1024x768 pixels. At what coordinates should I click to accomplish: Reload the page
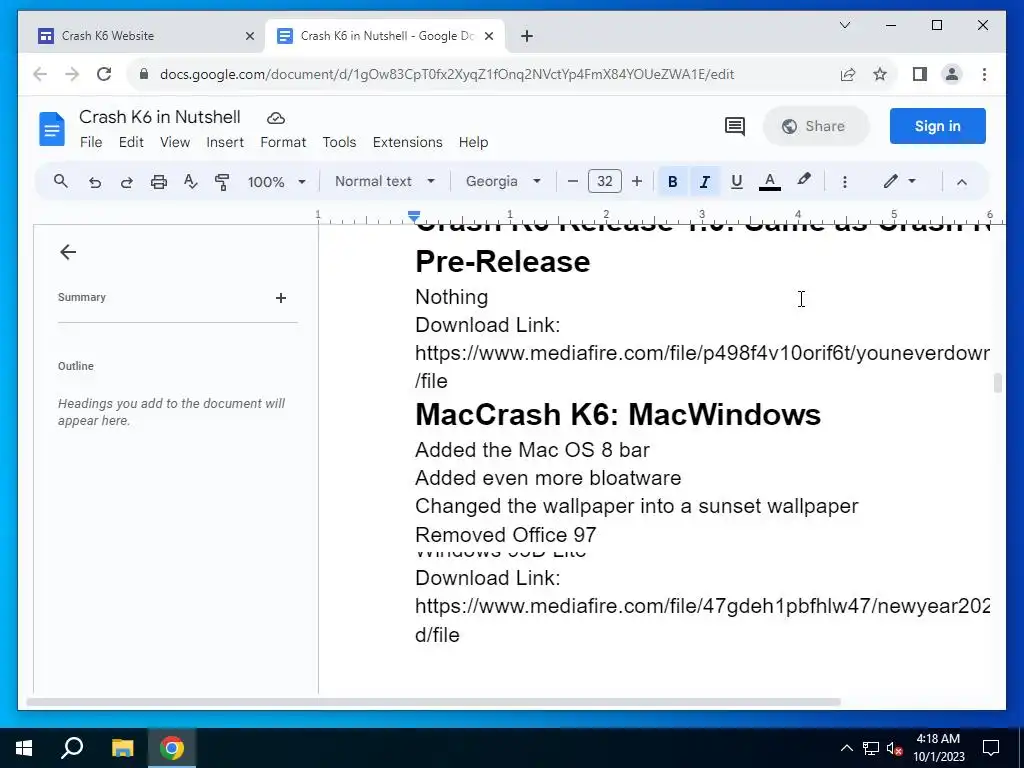(x=104, y=74)
